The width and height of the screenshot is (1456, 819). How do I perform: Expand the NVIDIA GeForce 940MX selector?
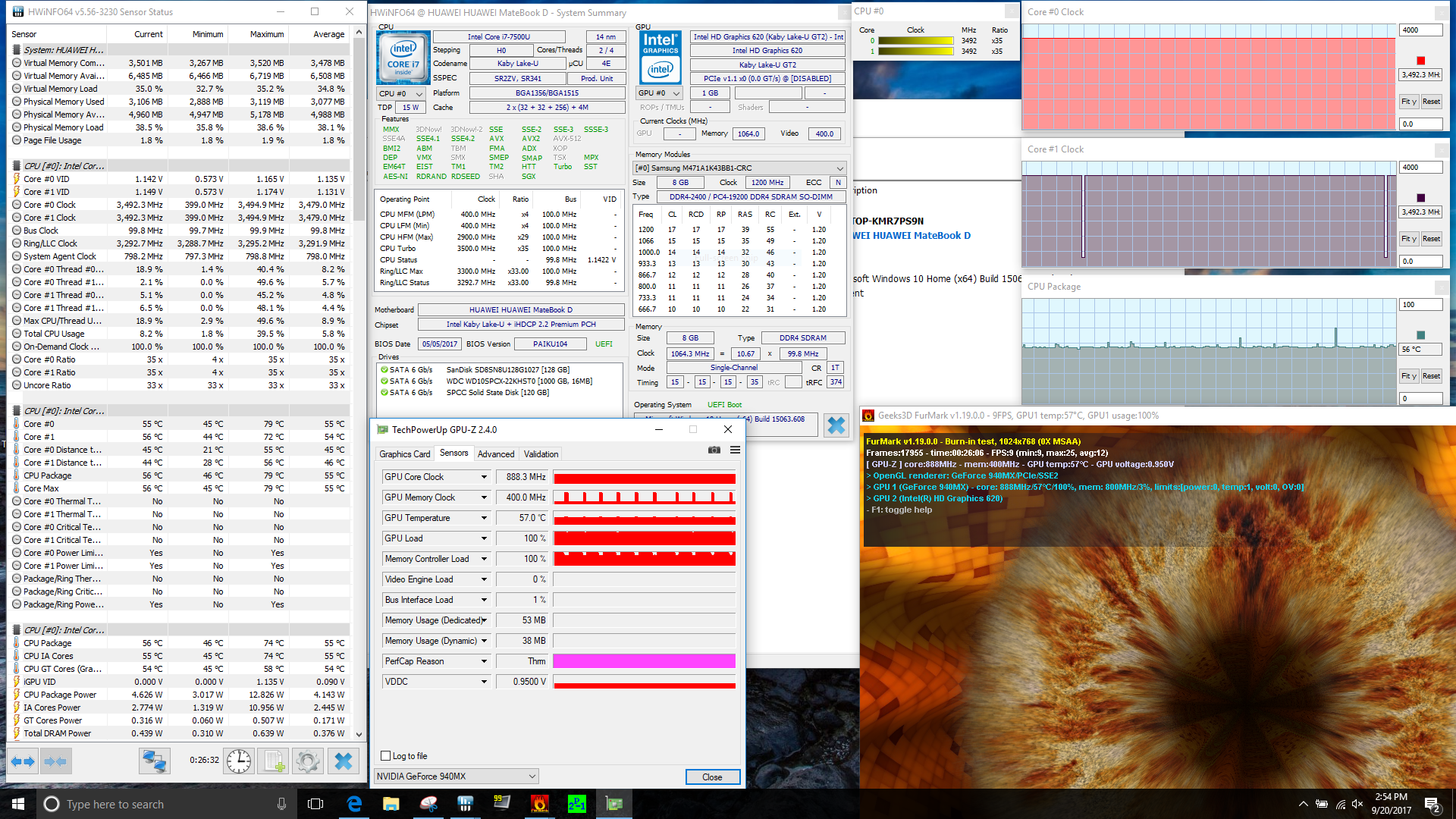point(532,777)
